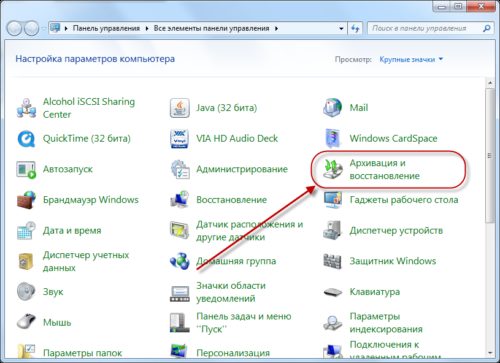The height and width of the screenshot is (363, 500).
Task: Open Панель задач и меню Пуск icon
Action: [x=180, y=322]
